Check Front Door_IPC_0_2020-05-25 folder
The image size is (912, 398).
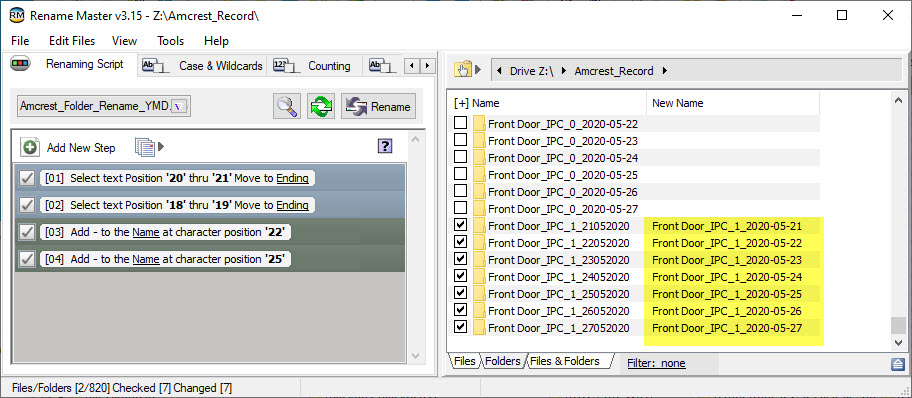point(460,174)
